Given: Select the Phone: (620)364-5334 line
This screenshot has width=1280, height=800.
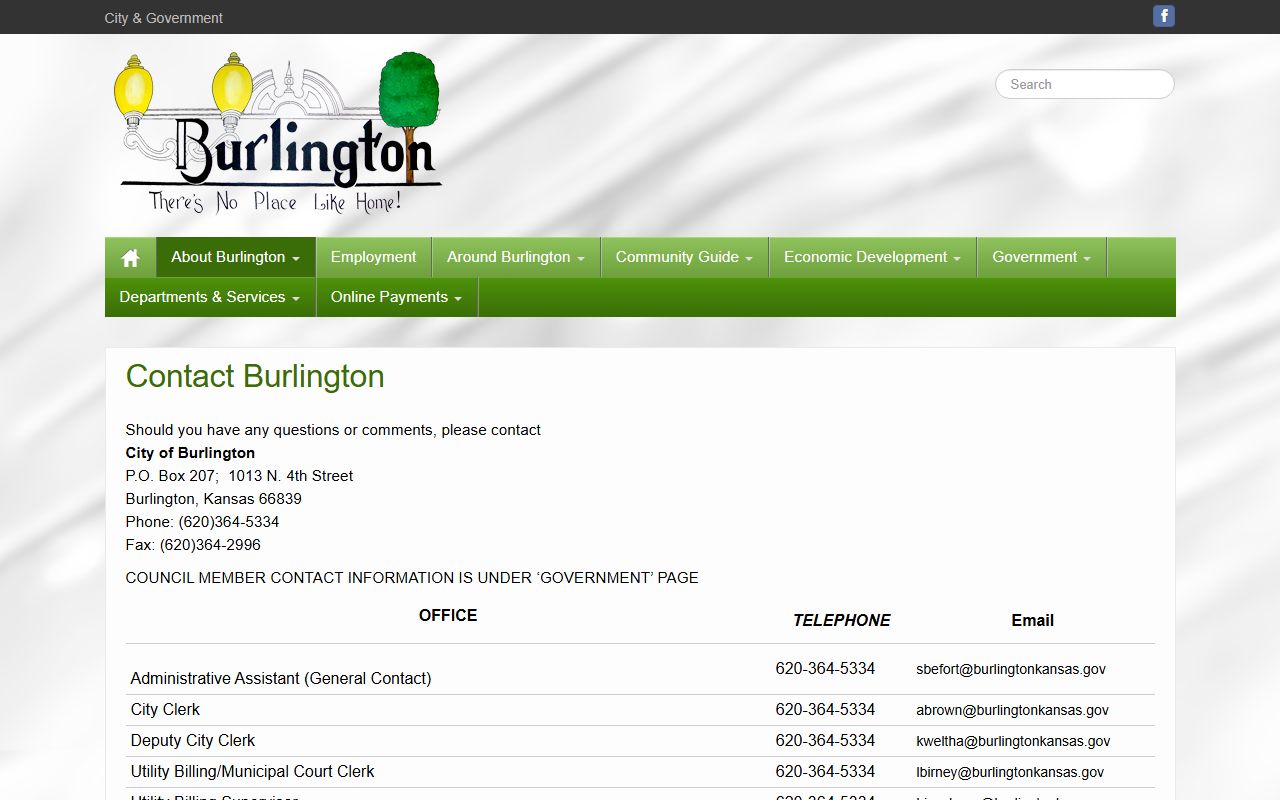Looking at the screenshot, I should (202, 522).
